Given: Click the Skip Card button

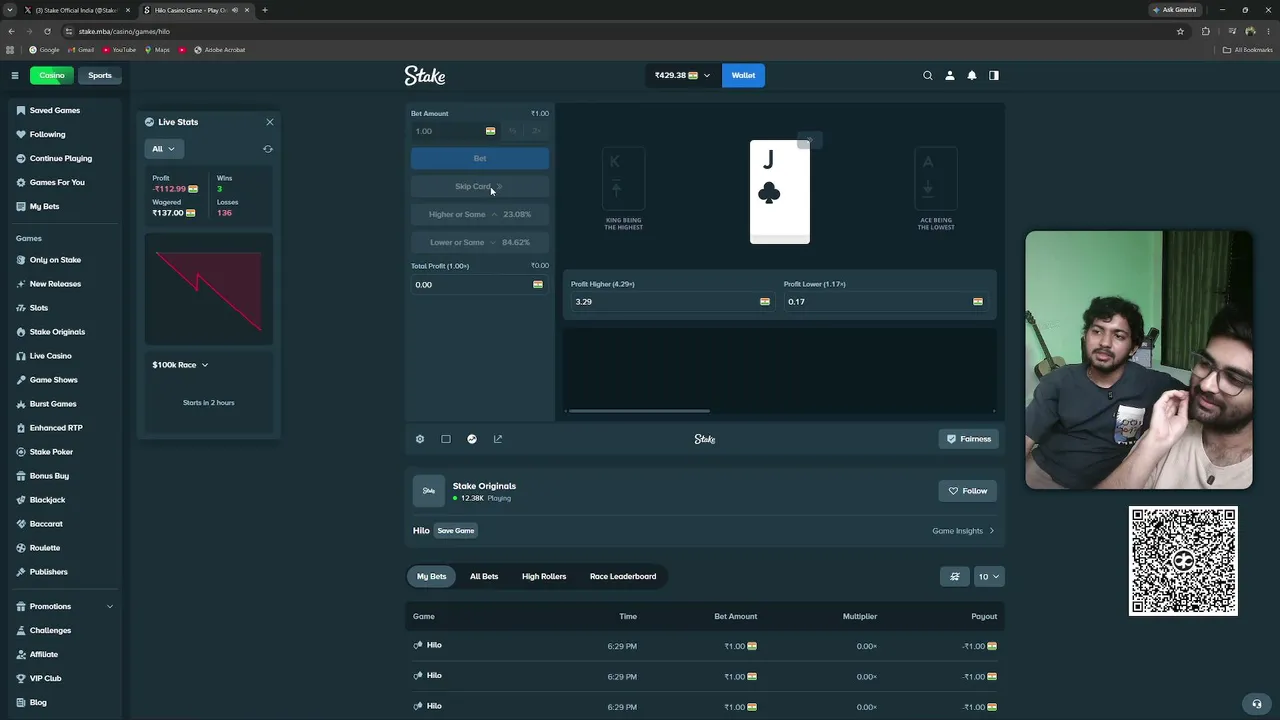Looking at the screenshot, I should point(480,186).
